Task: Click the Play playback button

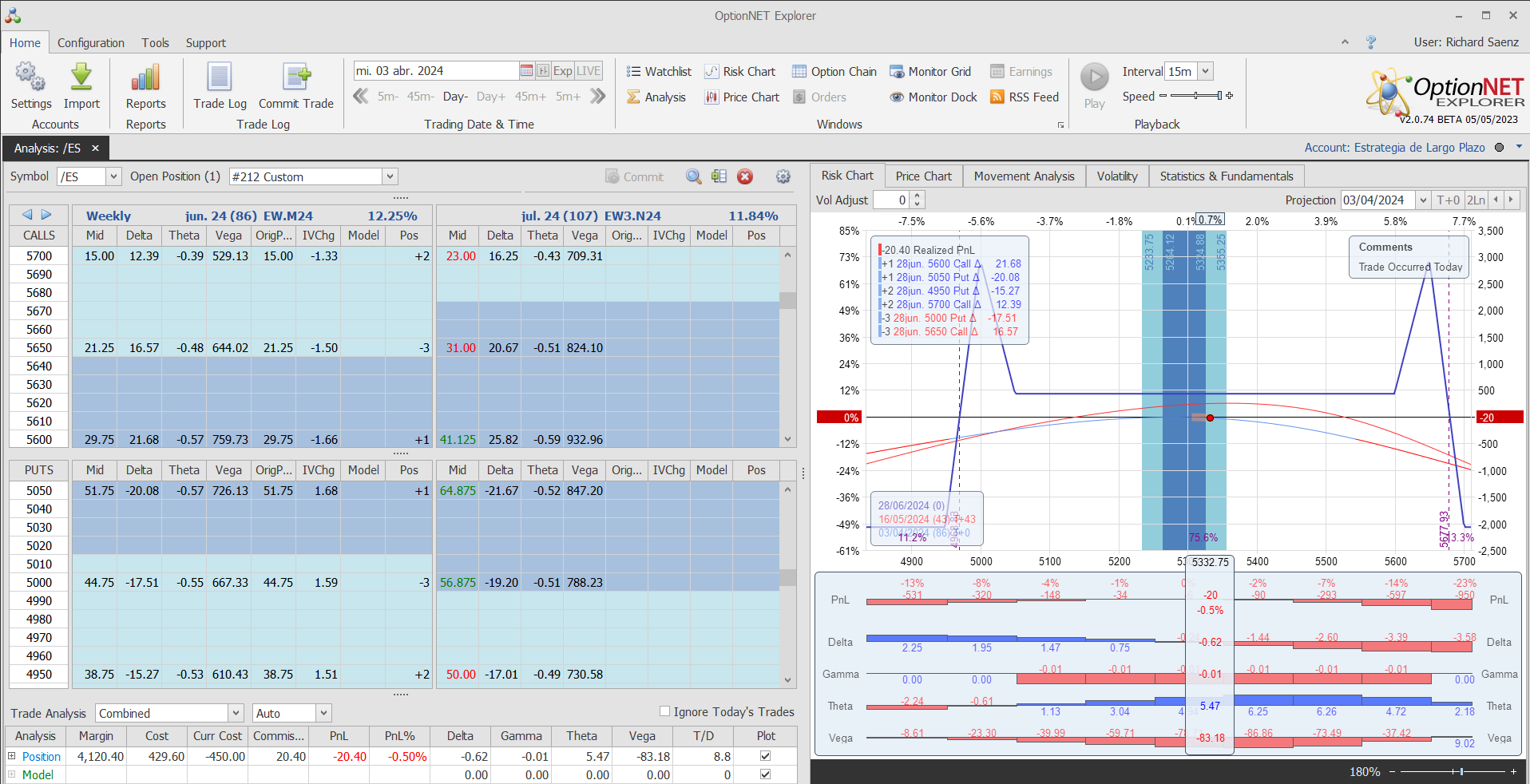Action: point(1095,78)
